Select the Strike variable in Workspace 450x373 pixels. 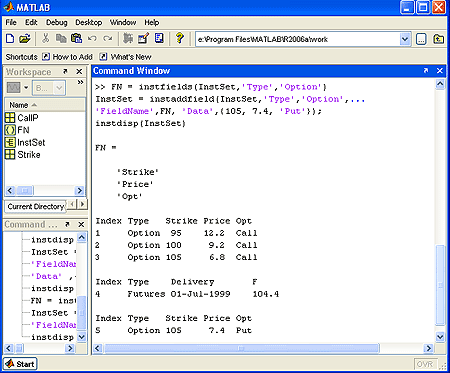point(23,155)
